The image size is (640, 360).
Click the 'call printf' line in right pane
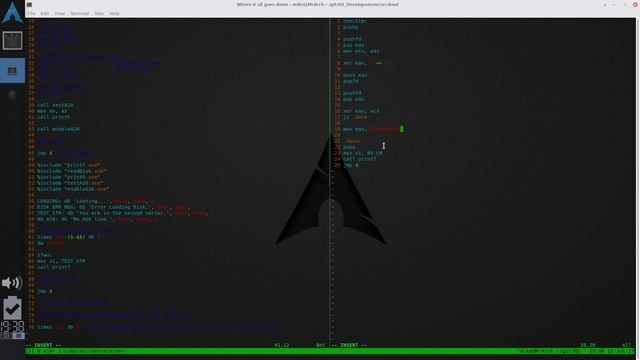[360, 159]
